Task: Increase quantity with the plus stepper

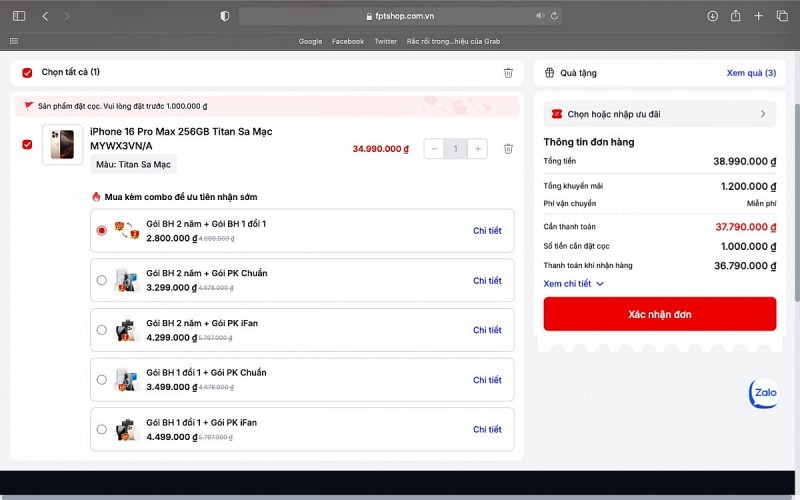Action: [x=479, y=149]
